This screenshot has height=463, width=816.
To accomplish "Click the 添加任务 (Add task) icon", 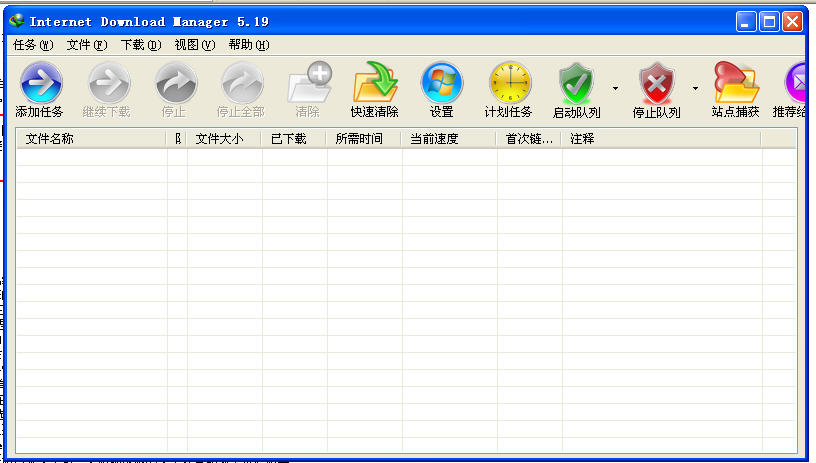I will (40, 83).
